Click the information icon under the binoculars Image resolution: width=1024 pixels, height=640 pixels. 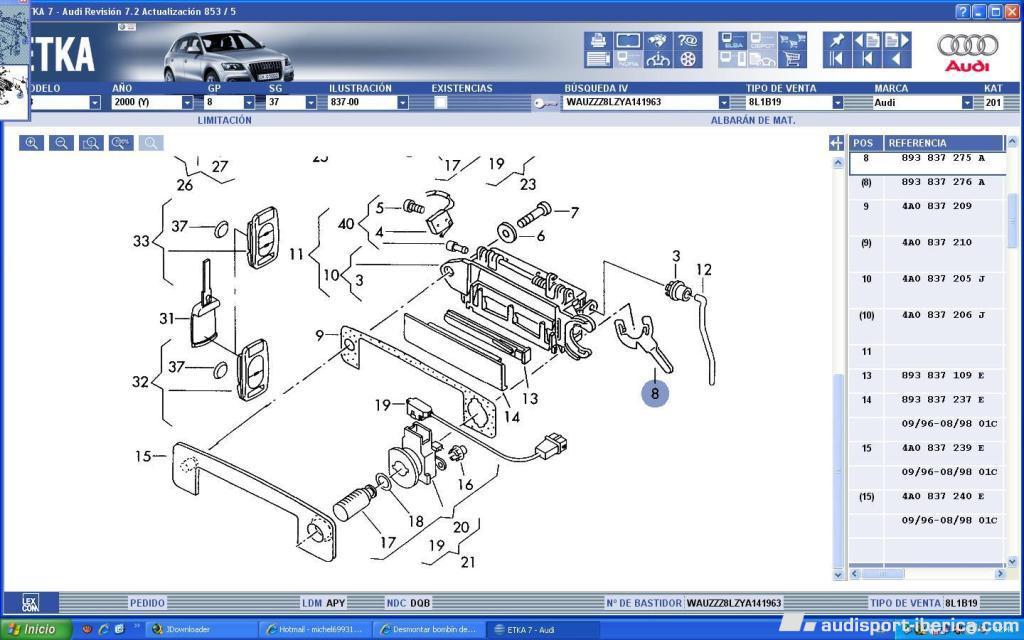pyautogui.click(x=658, y=59)
